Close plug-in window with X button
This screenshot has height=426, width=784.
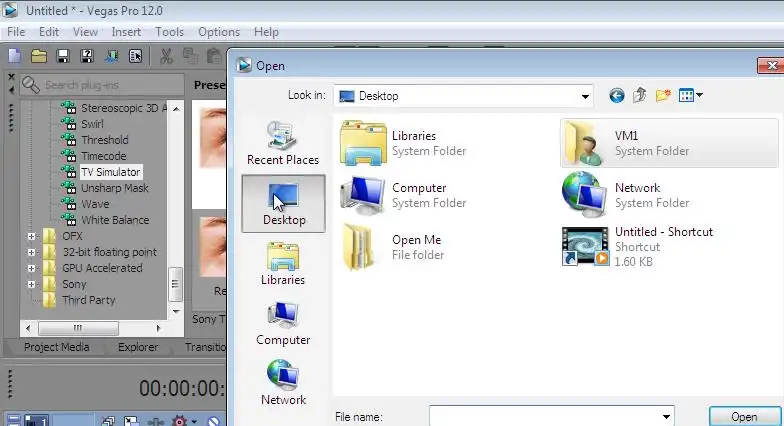[11, 77]
